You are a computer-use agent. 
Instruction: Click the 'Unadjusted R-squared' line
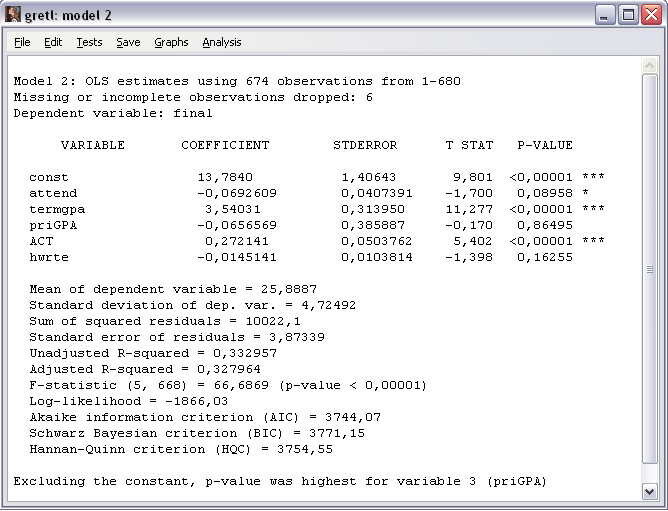153,353
